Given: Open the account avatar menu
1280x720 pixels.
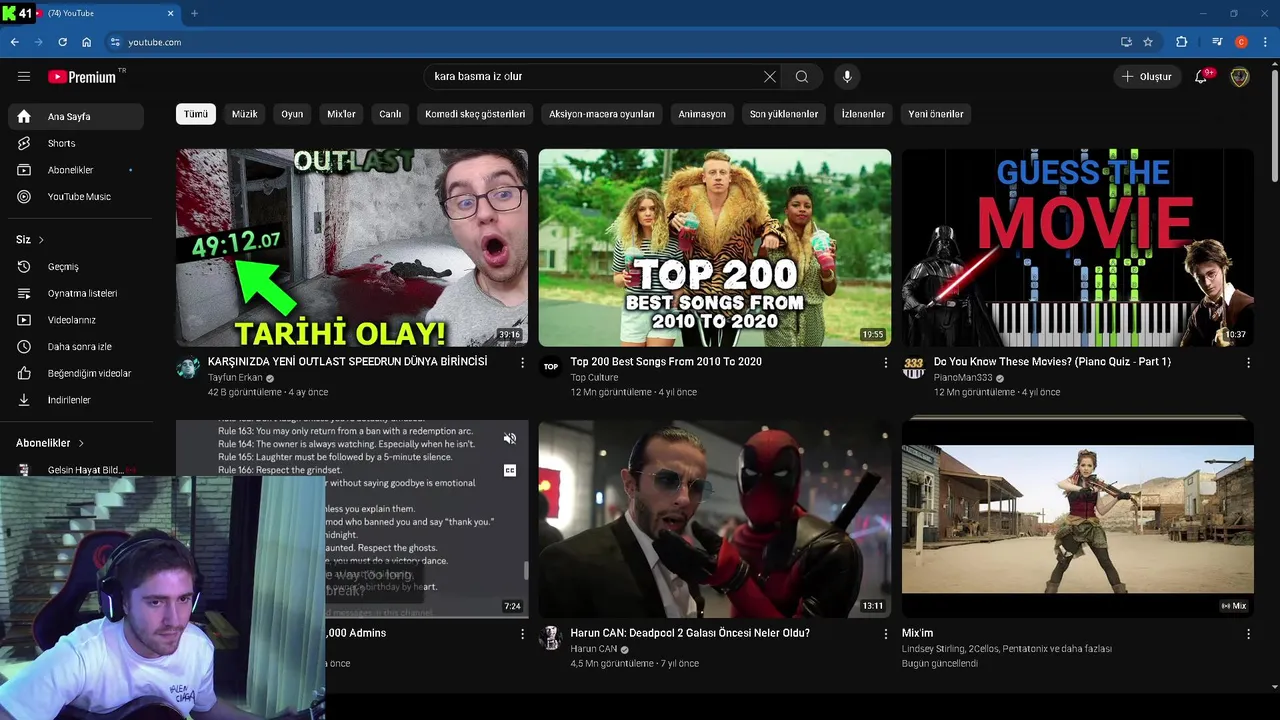Looking at the screenshot, I should pos(1240,77).
